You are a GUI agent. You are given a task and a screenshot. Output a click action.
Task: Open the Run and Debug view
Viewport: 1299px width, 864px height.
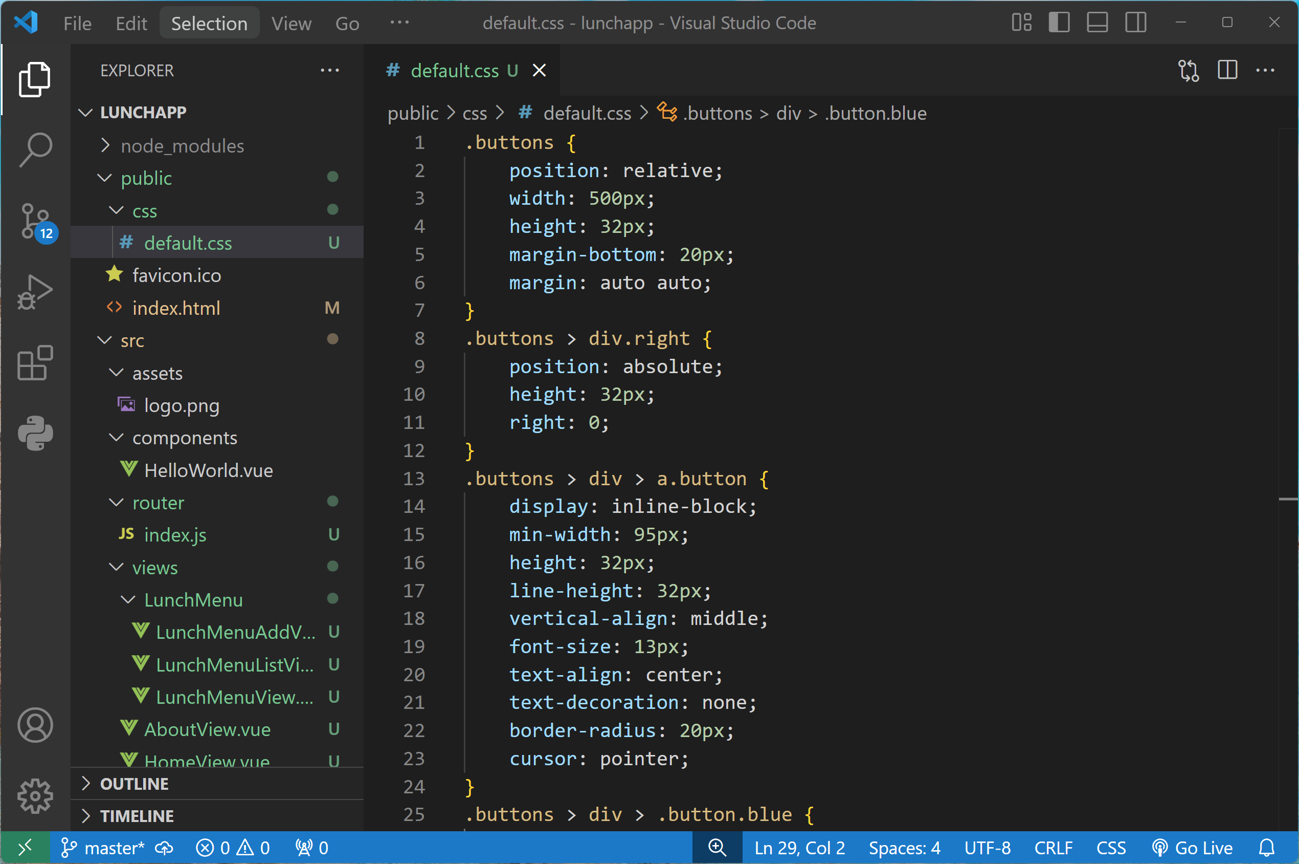coord(35,292)
